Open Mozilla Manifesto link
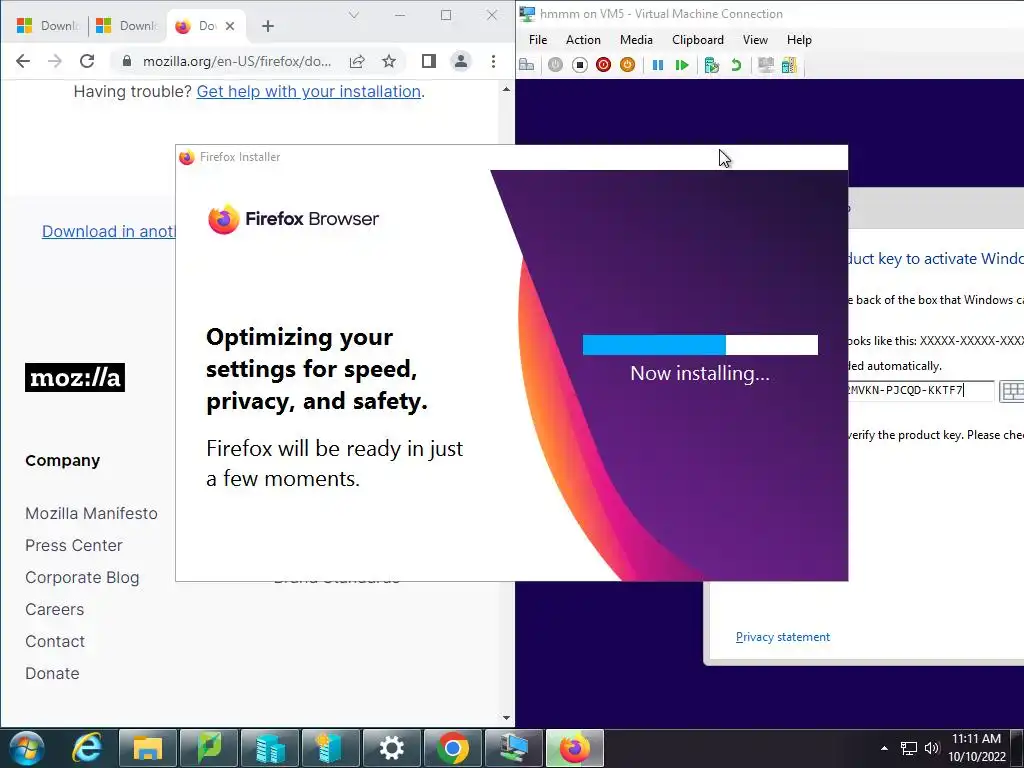Viewport: 1024px width, 768px height. pyautogui.click(x=91, y=513)
